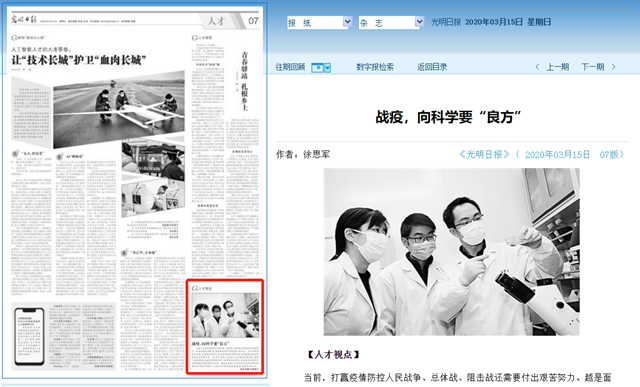This screenshot has width=640, height=387.
Task: Open the 让“技术长城”护卫“血肉长城” headline article
Action: pyautogui.click(x=78, y=61)
